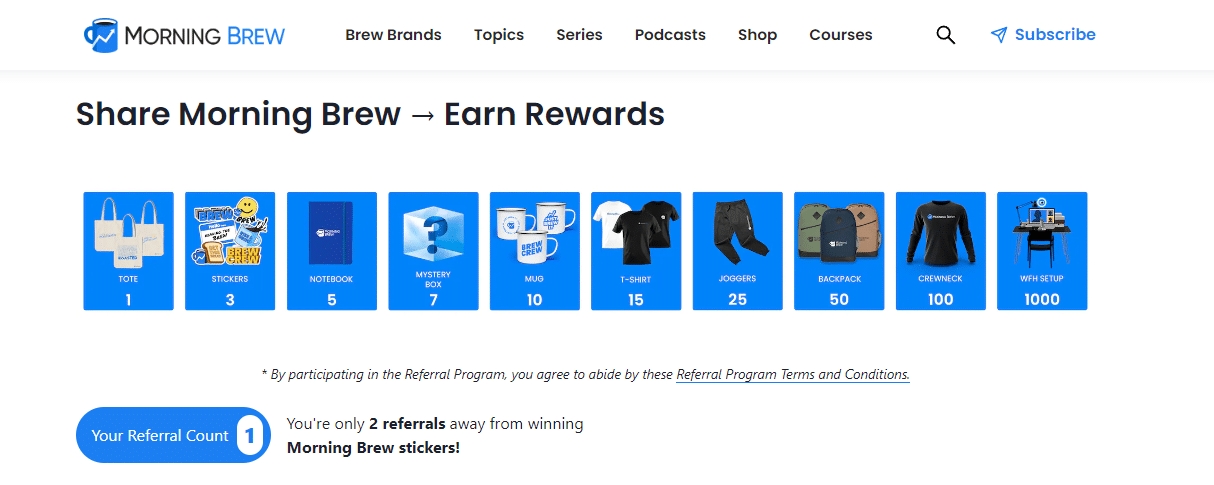The width and height of the screenshot is (1214, 485).
Task: Select the Stickers reward card
Action: click(230, 251)
